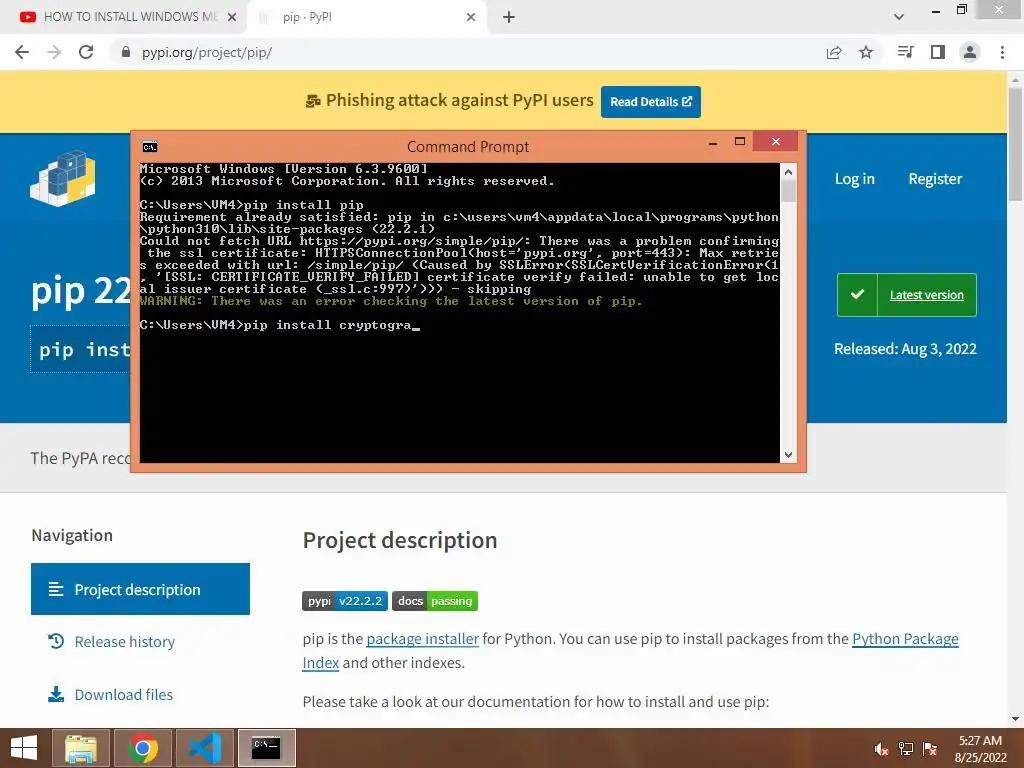
Task: Click the Project description heading
Action: pos(400,540)
